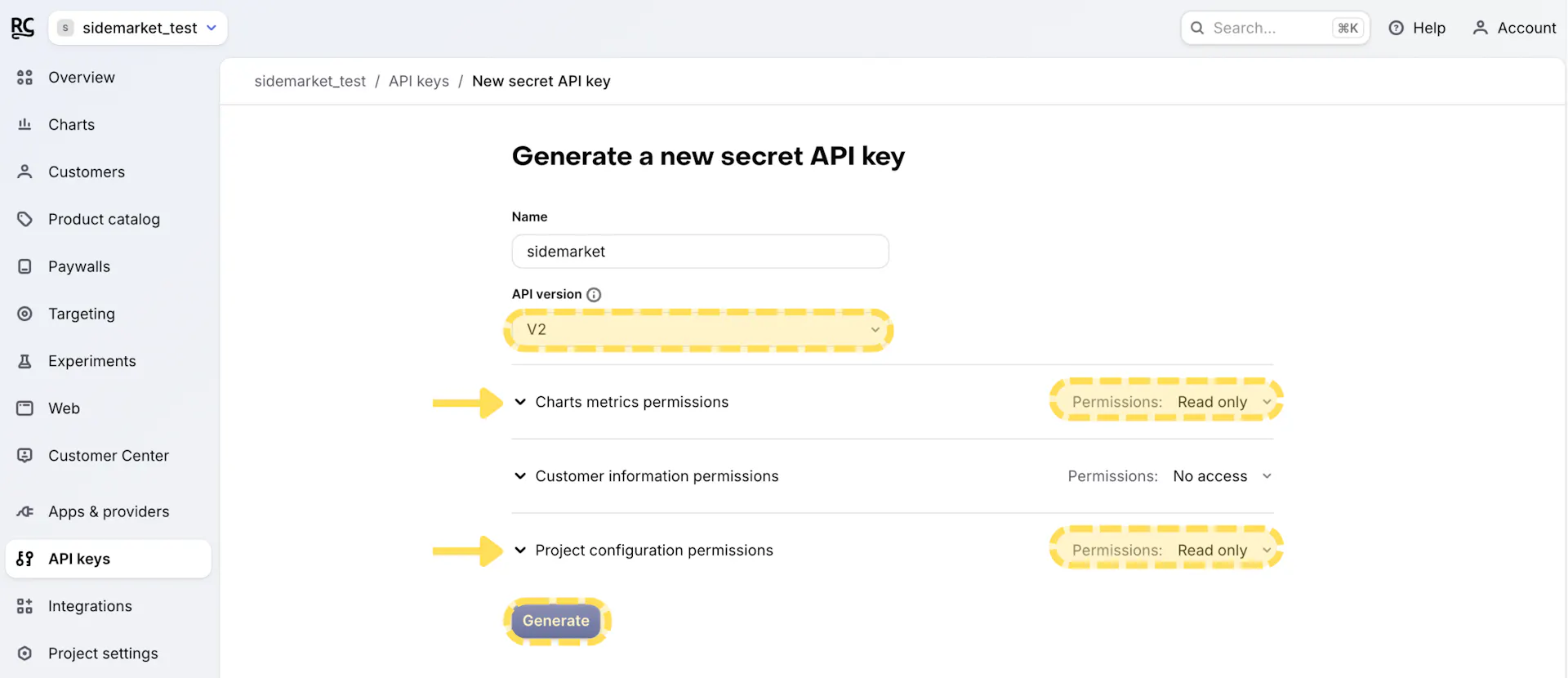Open Apps & providers sidebar item

tap(108, 511)
